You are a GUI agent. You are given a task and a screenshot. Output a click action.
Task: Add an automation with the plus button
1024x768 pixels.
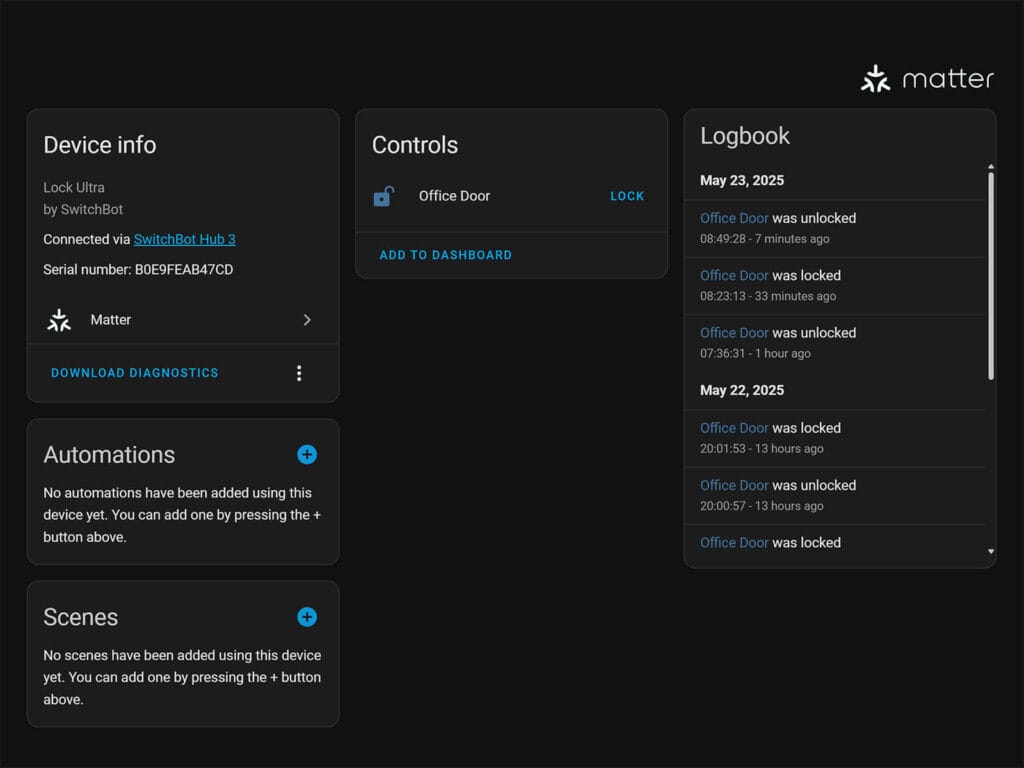pyautogui.click(x=307, y=455)
